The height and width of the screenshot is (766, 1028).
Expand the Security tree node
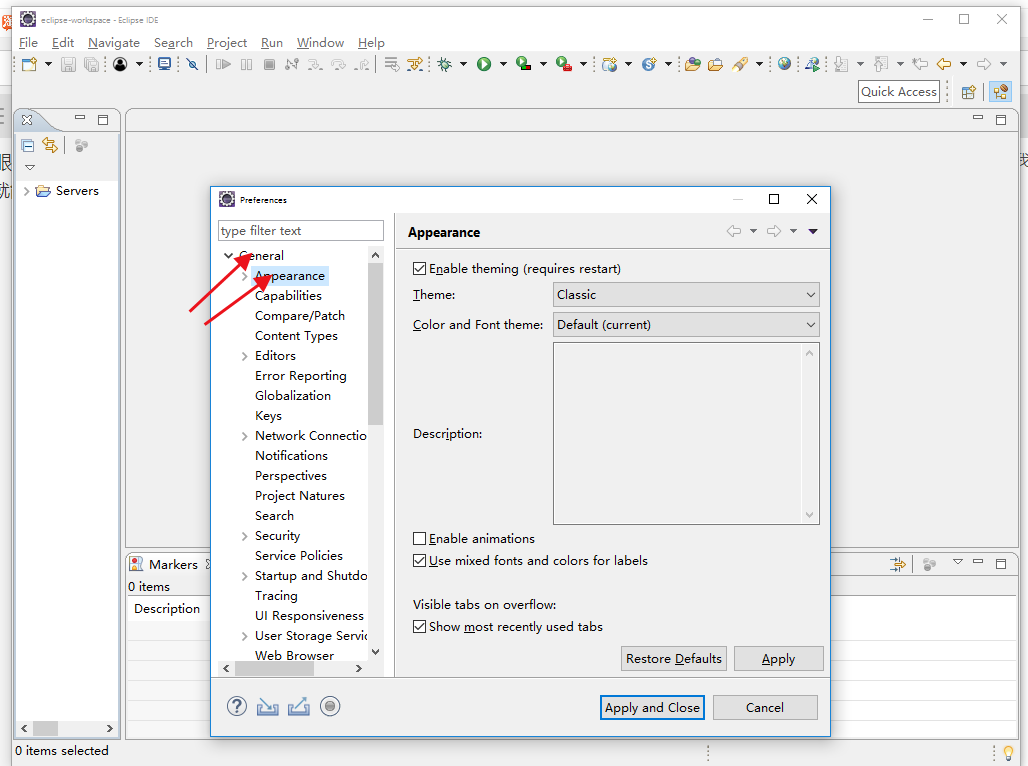[x=245, y=536]
